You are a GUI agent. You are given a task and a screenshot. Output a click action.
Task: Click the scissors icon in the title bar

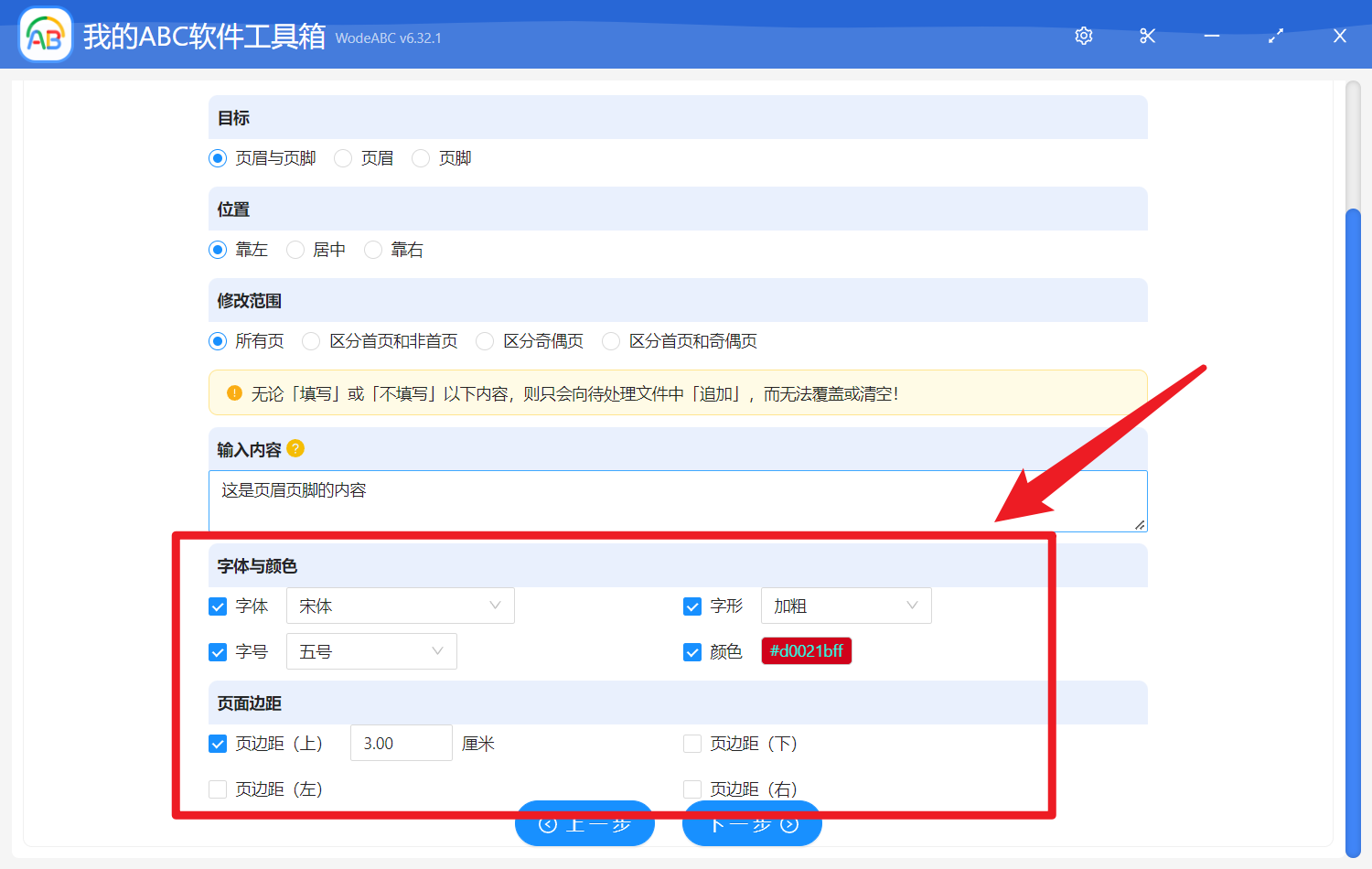(1147, 35)
